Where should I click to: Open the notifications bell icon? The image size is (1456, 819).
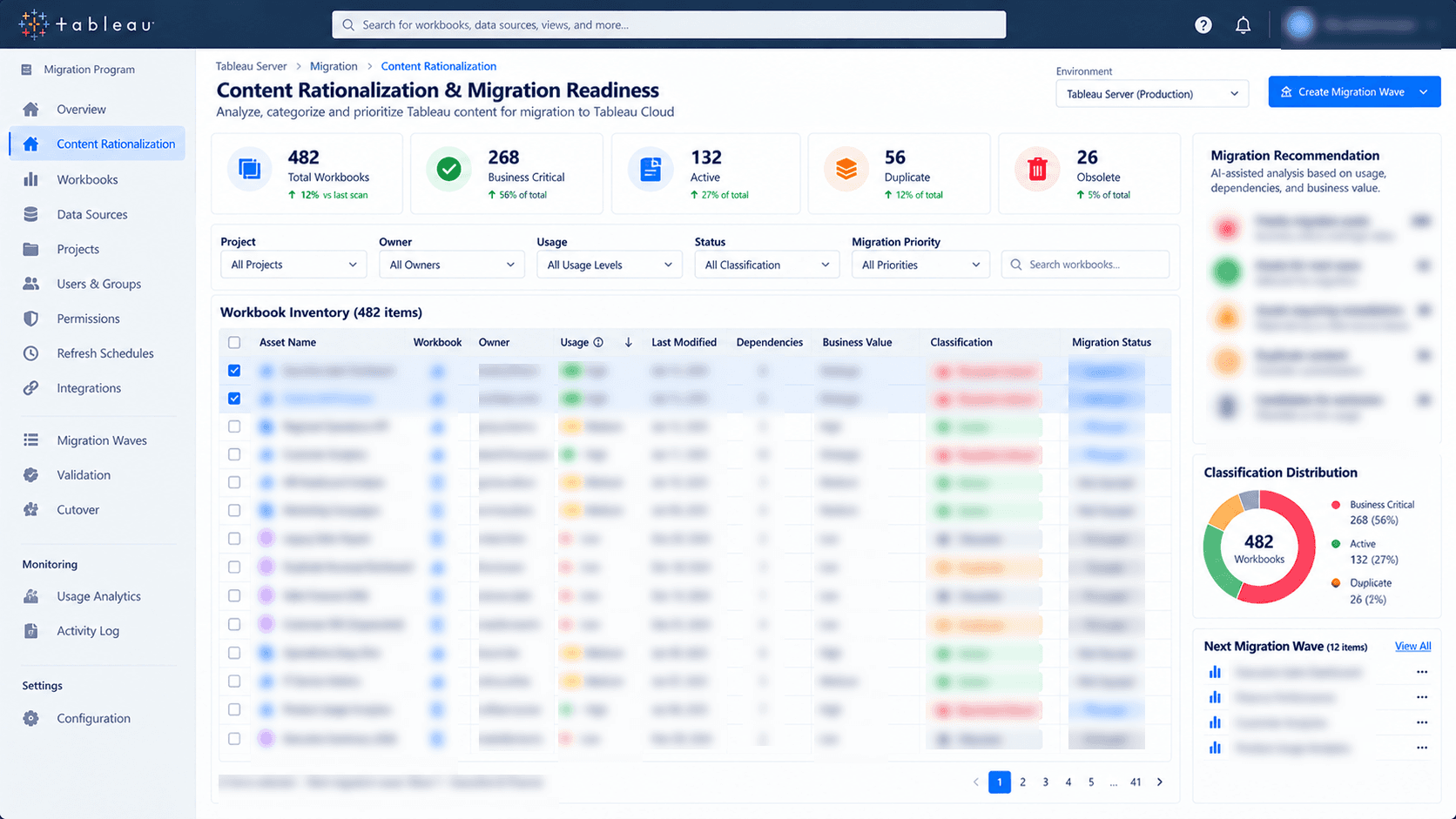click(x=1243, y=25)
